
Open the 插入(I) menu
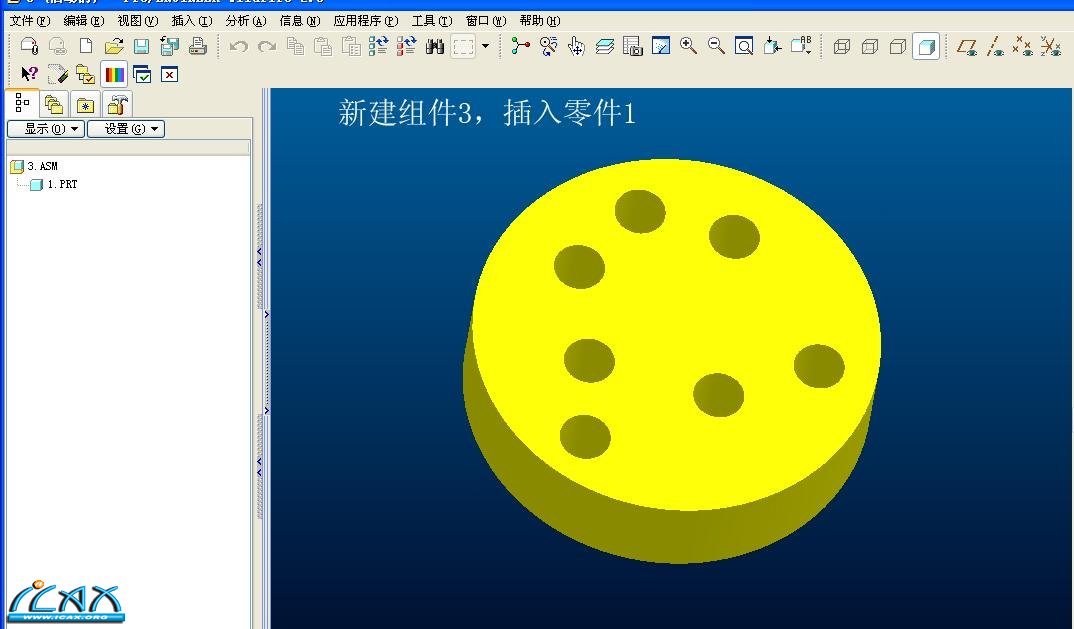[x=192, y=21]
